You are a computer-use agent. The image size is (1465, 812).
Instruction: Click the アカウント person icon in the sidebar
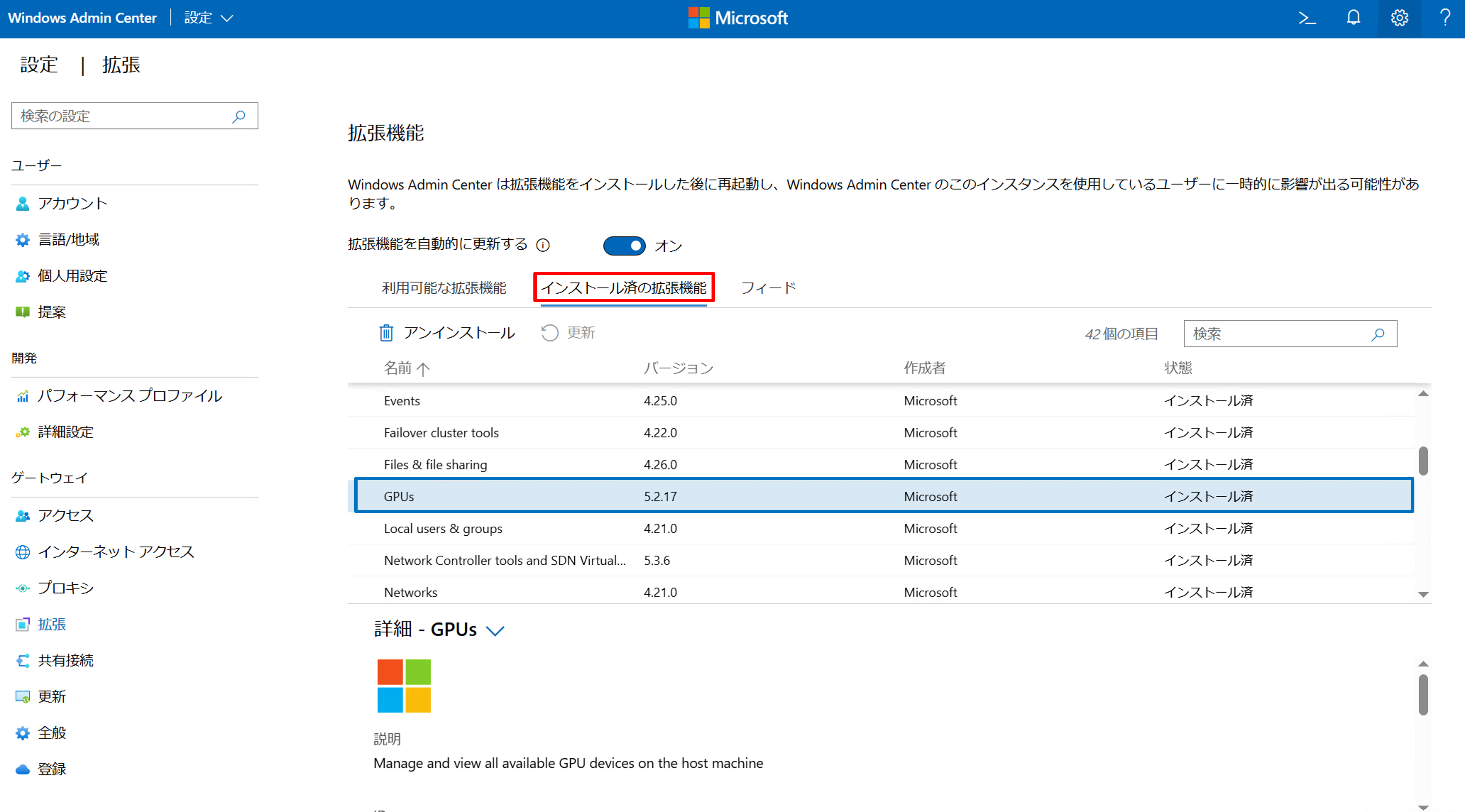point(22,203)
